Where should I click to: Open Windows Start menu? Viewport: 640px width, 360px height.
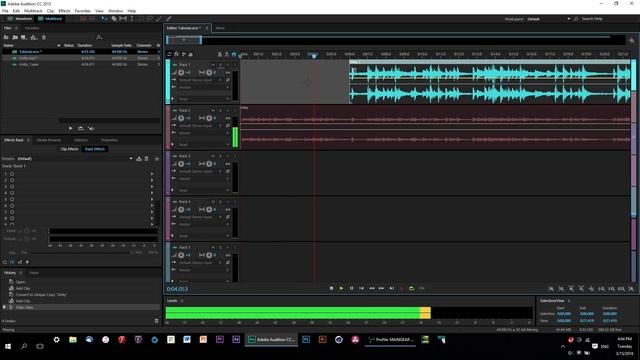(8, 346)
